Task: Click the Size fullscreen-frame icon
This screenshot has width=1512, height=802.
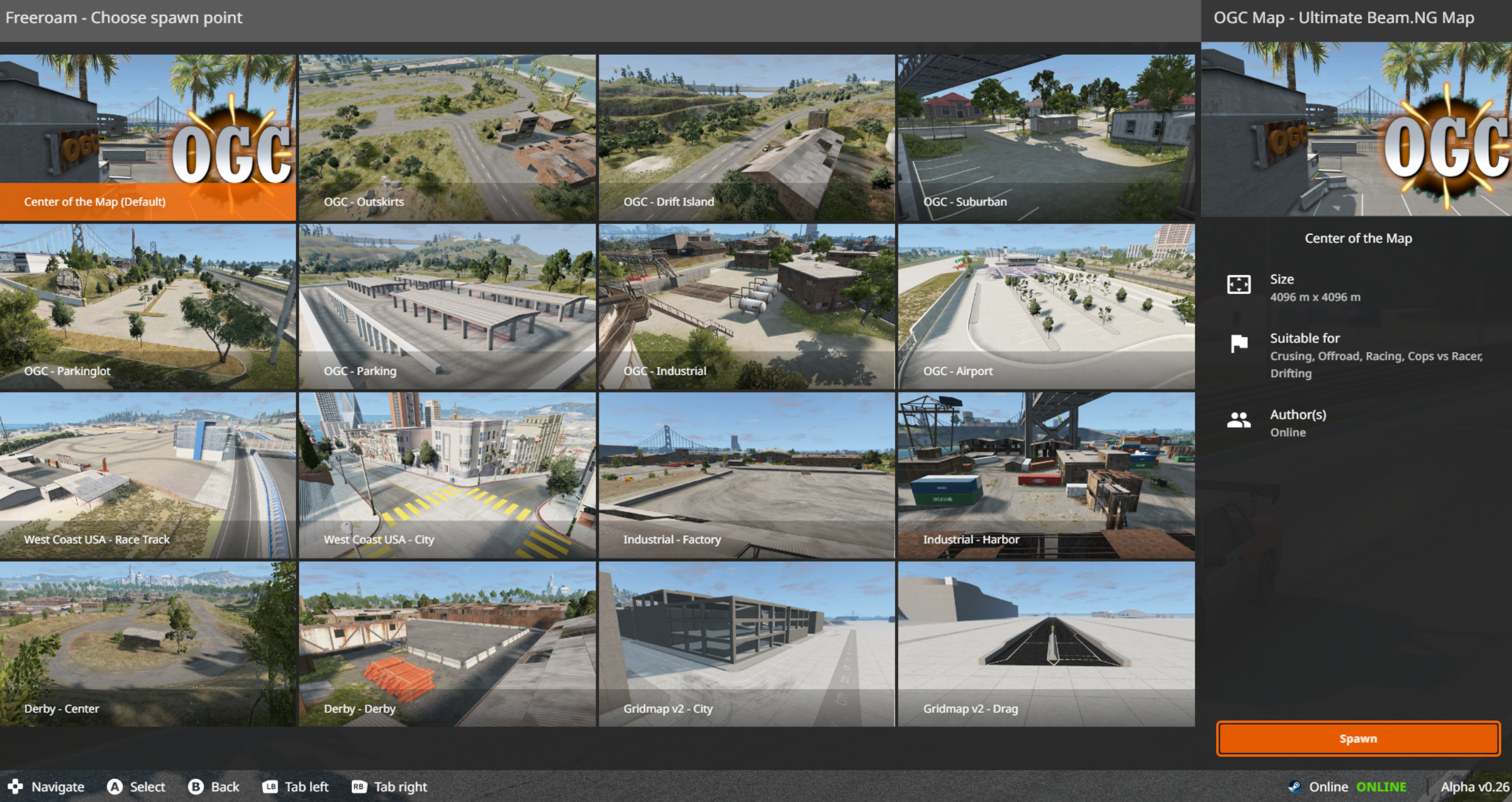Action: pyautogui.click(x=1239, y=284)
